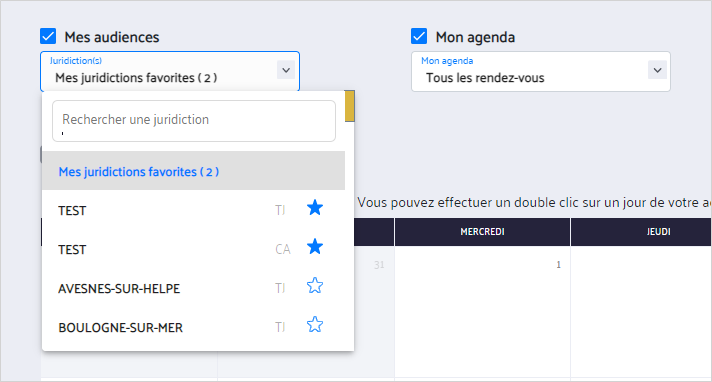Select AVESNES-SUR-HELPE from the list
Screen dimensions: 712x382
pos(193,288)
